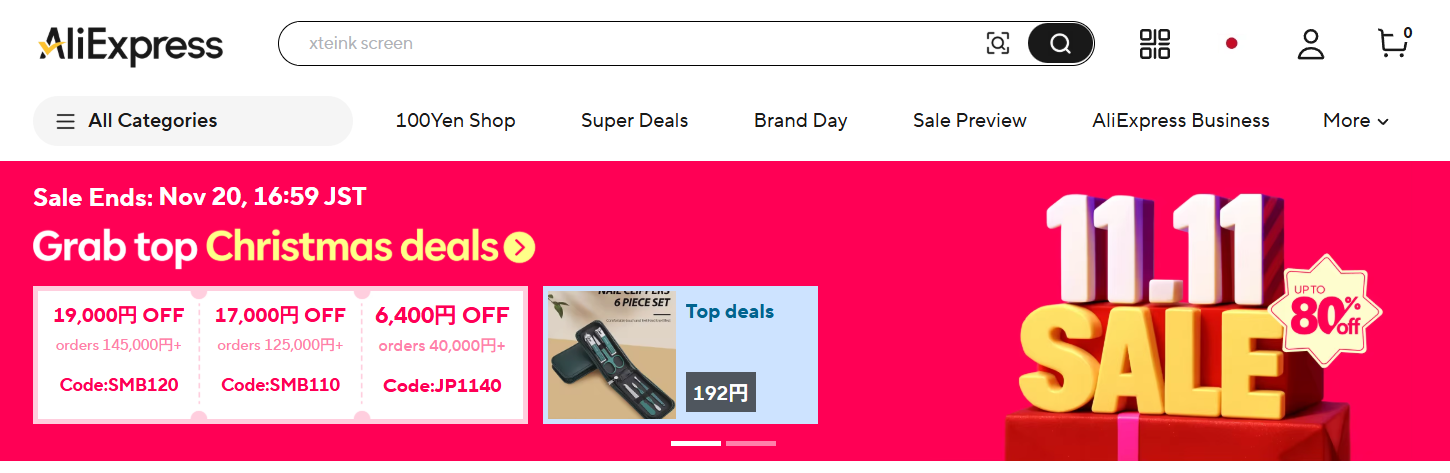Viewport: 1450px width, 473px height.
Task: Select the Japan flag region icon
Action: 1231,44
